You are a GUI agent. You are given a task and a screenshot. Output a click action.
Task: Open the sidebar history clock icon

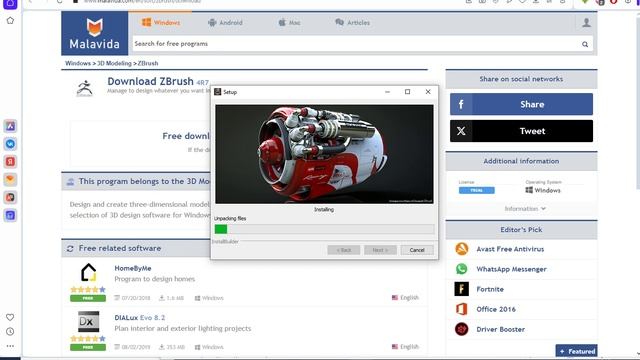click(10, 331)
